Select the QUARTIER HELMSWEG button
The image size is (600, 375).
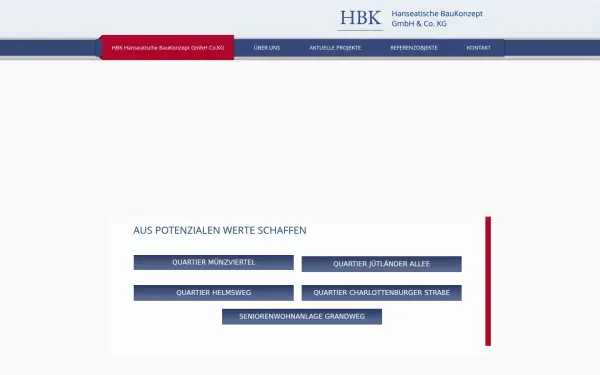point(214,293)
